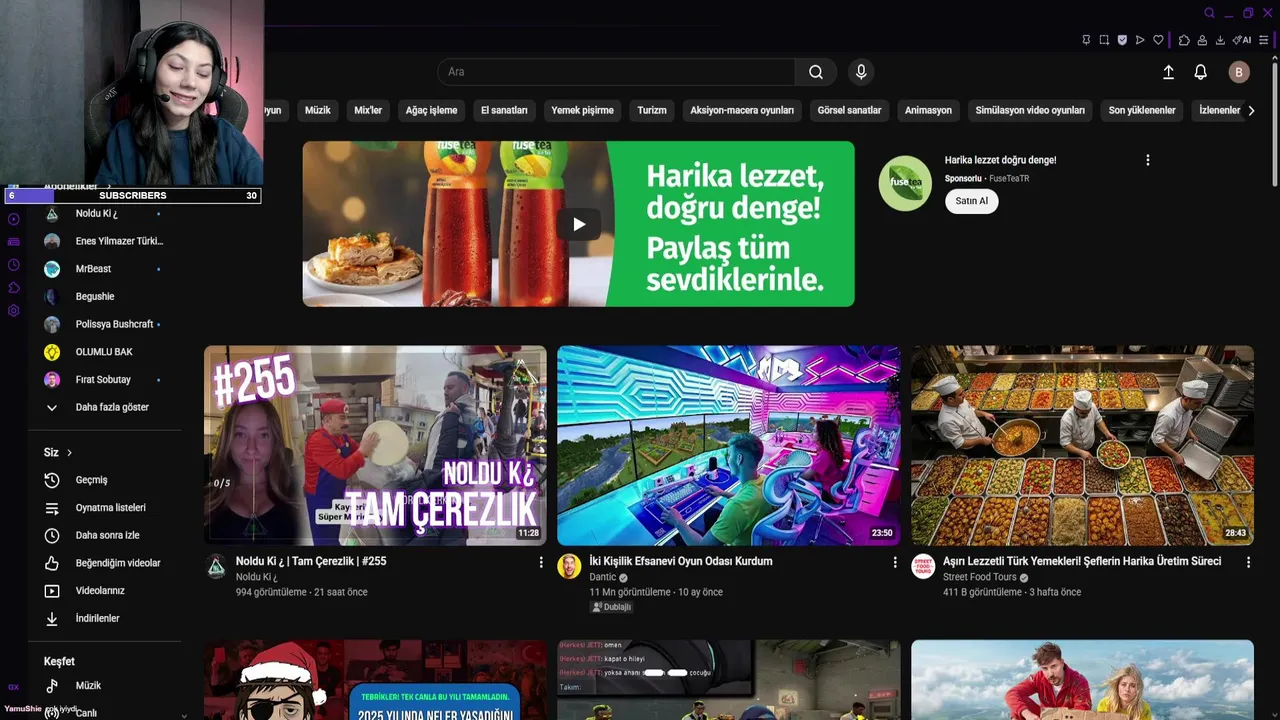Viewport: 1280px width, 720px height.
Task: Select the Ağaç işleme chip
Action: 431,110
